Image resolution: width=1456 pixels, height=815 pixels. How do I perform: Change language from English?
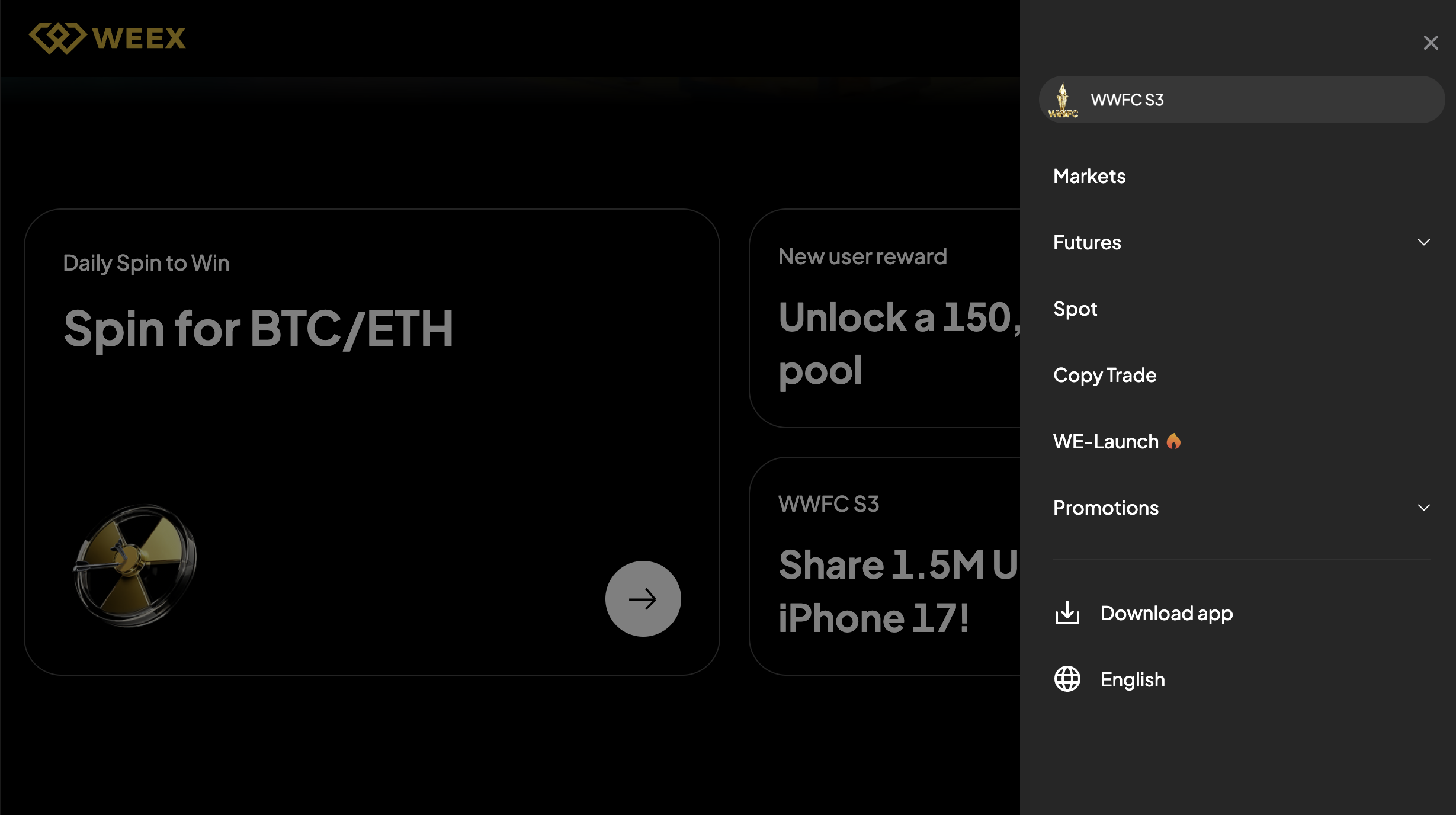click(1132, 679)
